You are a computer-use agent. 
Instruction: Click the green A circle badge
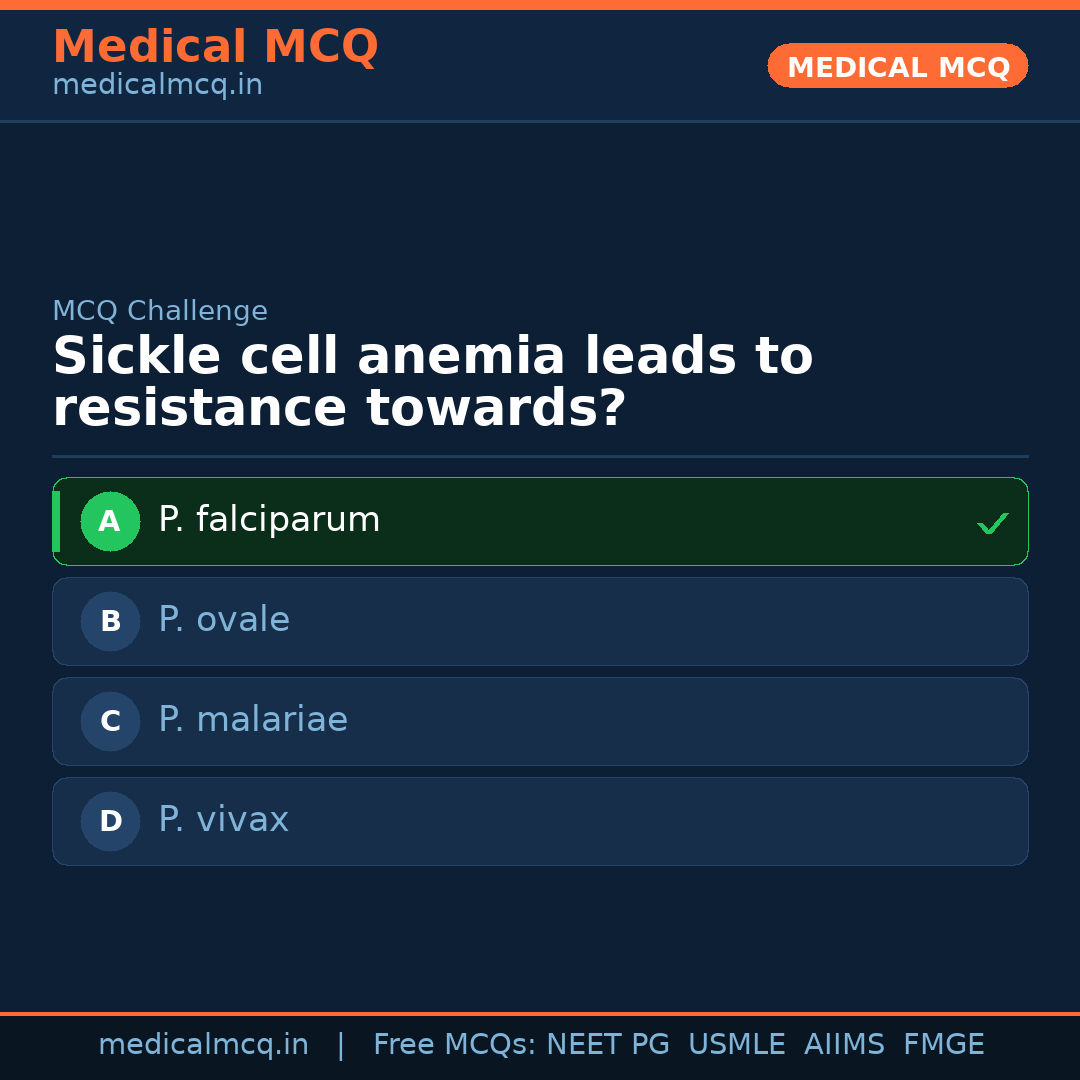coord(110,521)
